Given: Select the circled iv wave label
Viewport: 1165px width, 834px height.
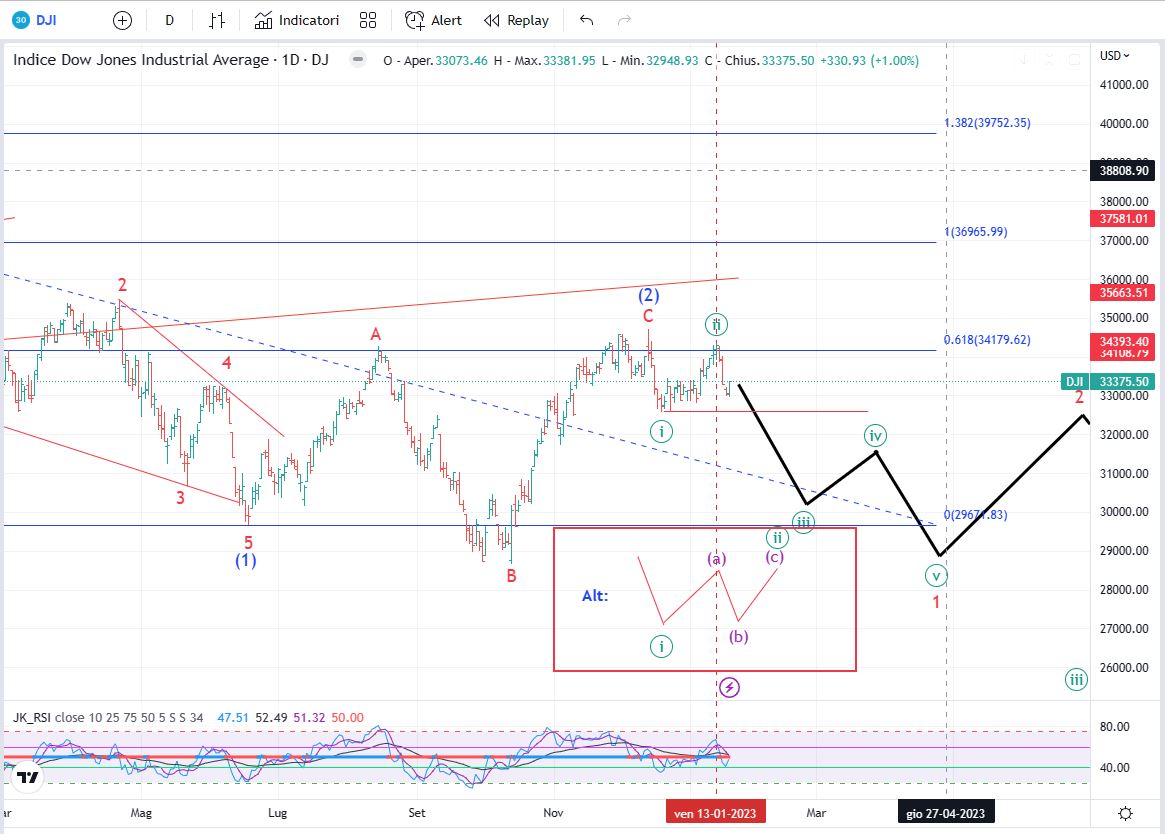Looking at the screenshot, I should 875,436.
